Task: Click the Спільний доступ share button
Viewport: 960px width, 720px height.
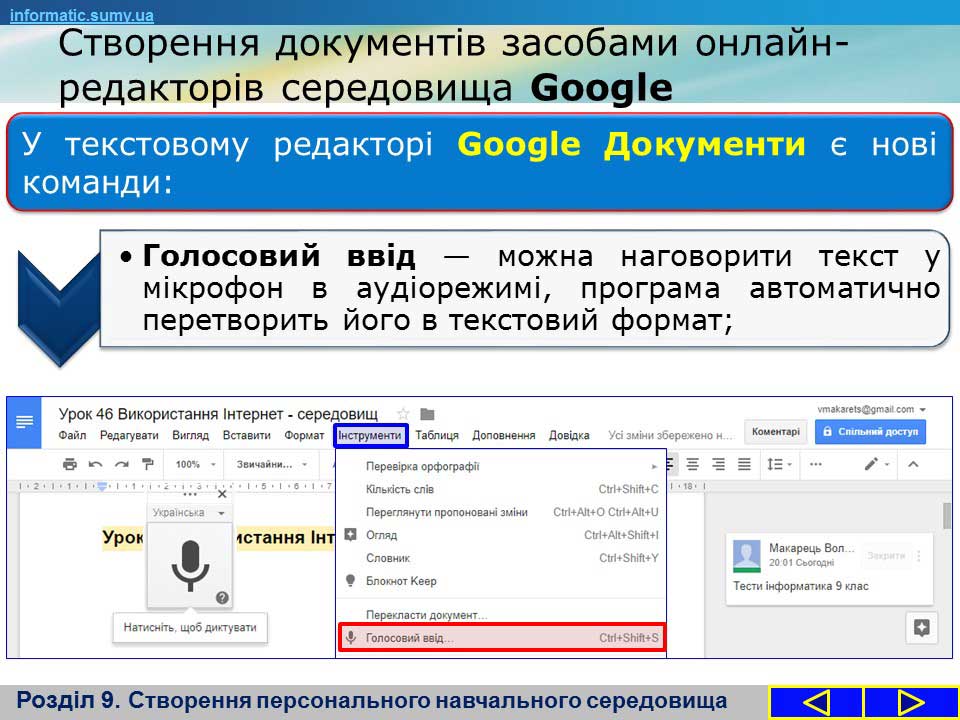Action: 870,432
